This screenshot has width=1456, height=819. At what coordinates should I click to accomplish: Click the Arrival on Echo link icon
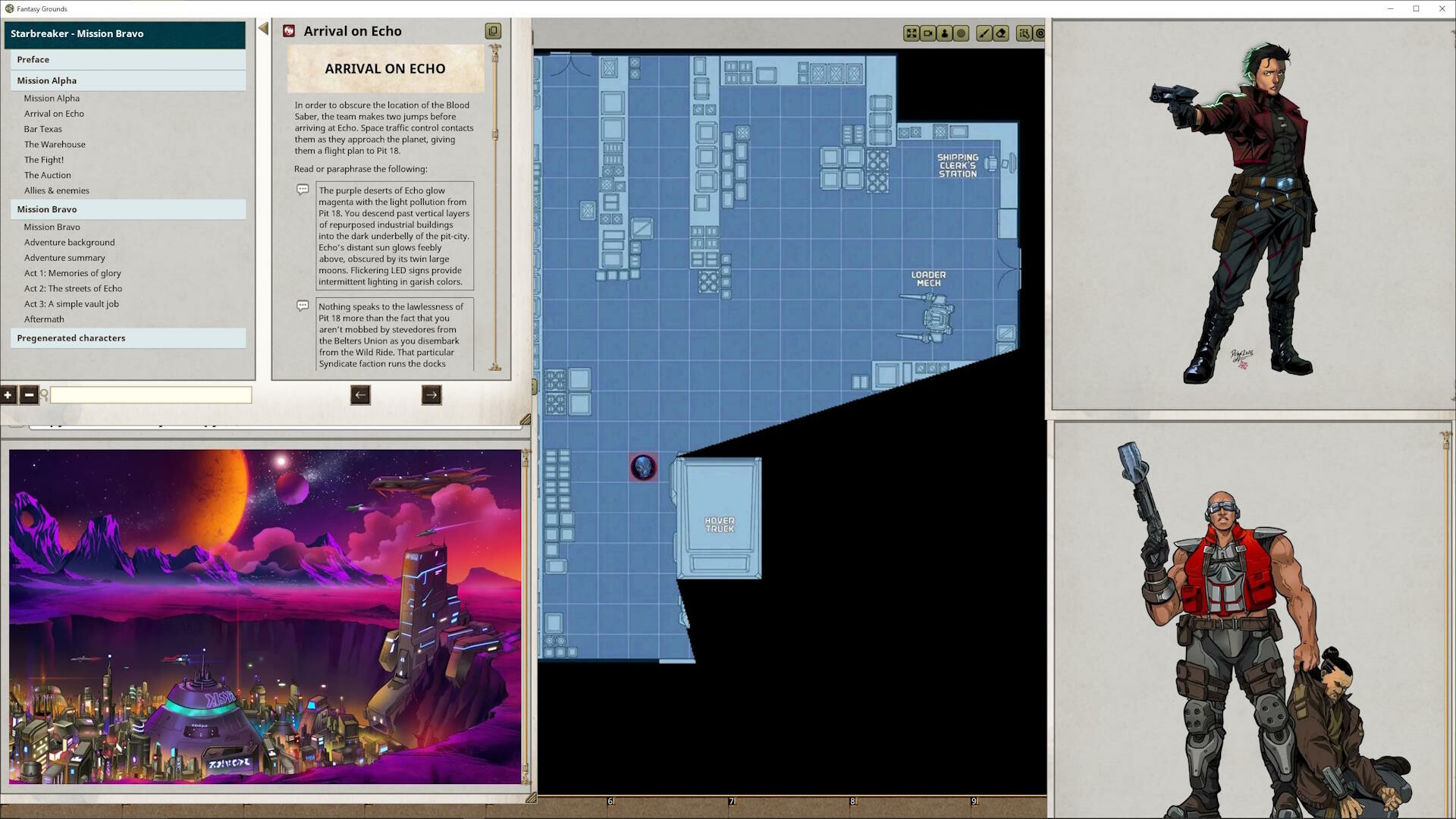pos(289,31)
